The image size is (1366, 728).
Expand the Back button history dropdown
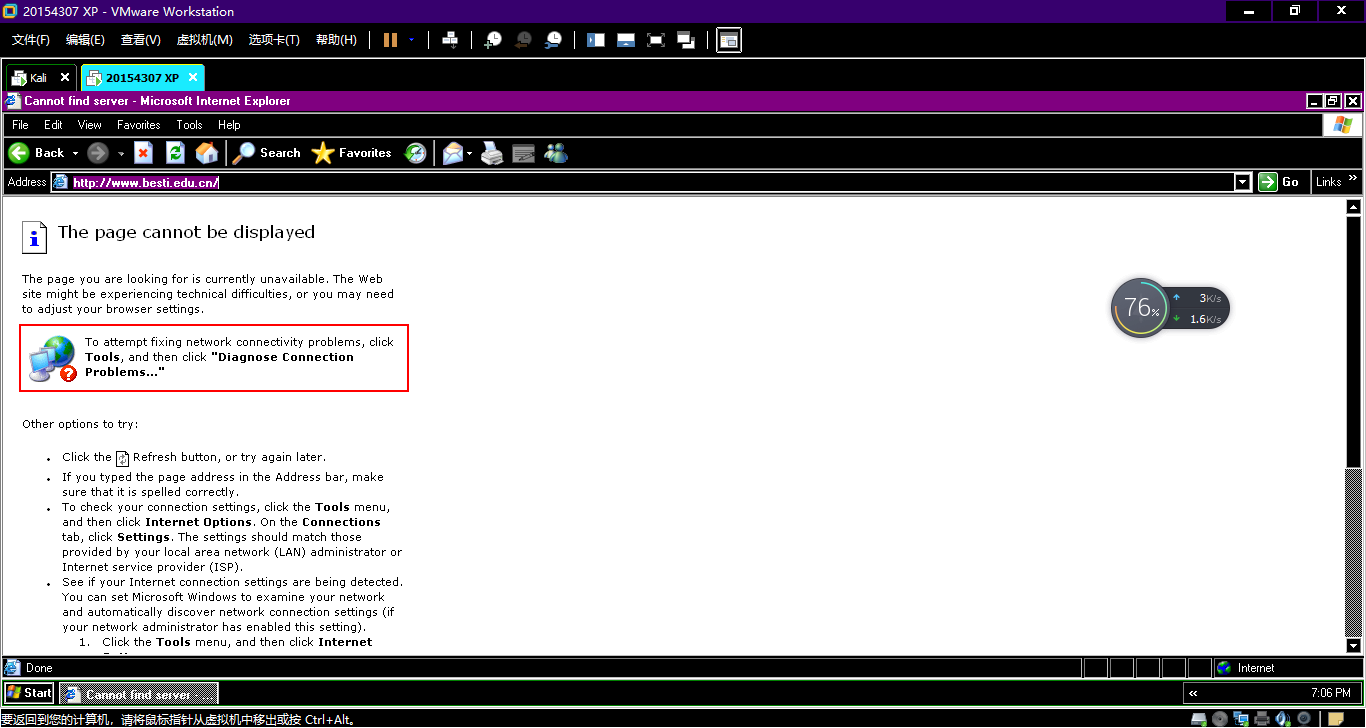[75, 154]
